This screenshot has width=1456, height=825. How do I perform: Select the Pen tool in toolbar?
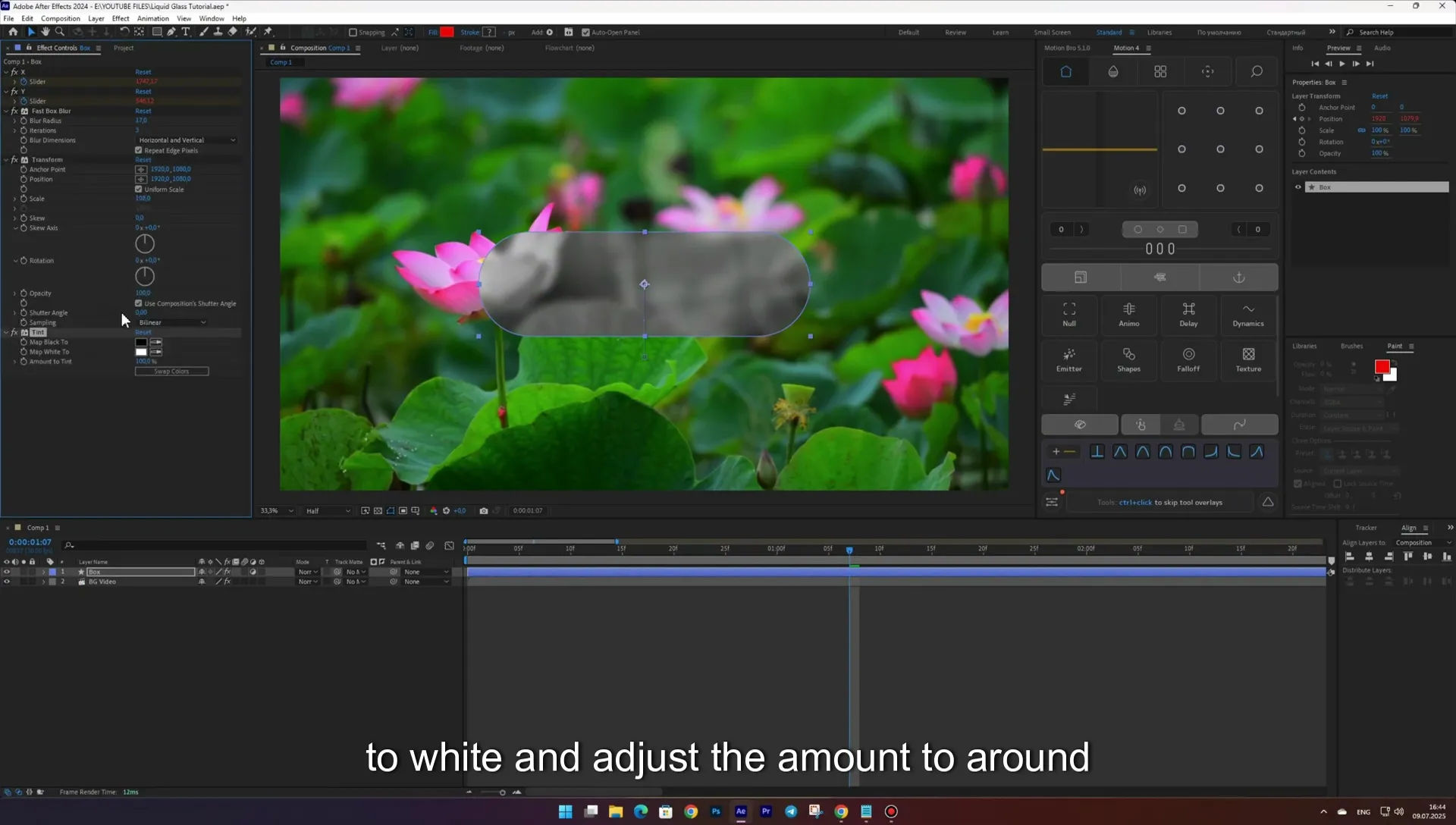coord(171,32)
